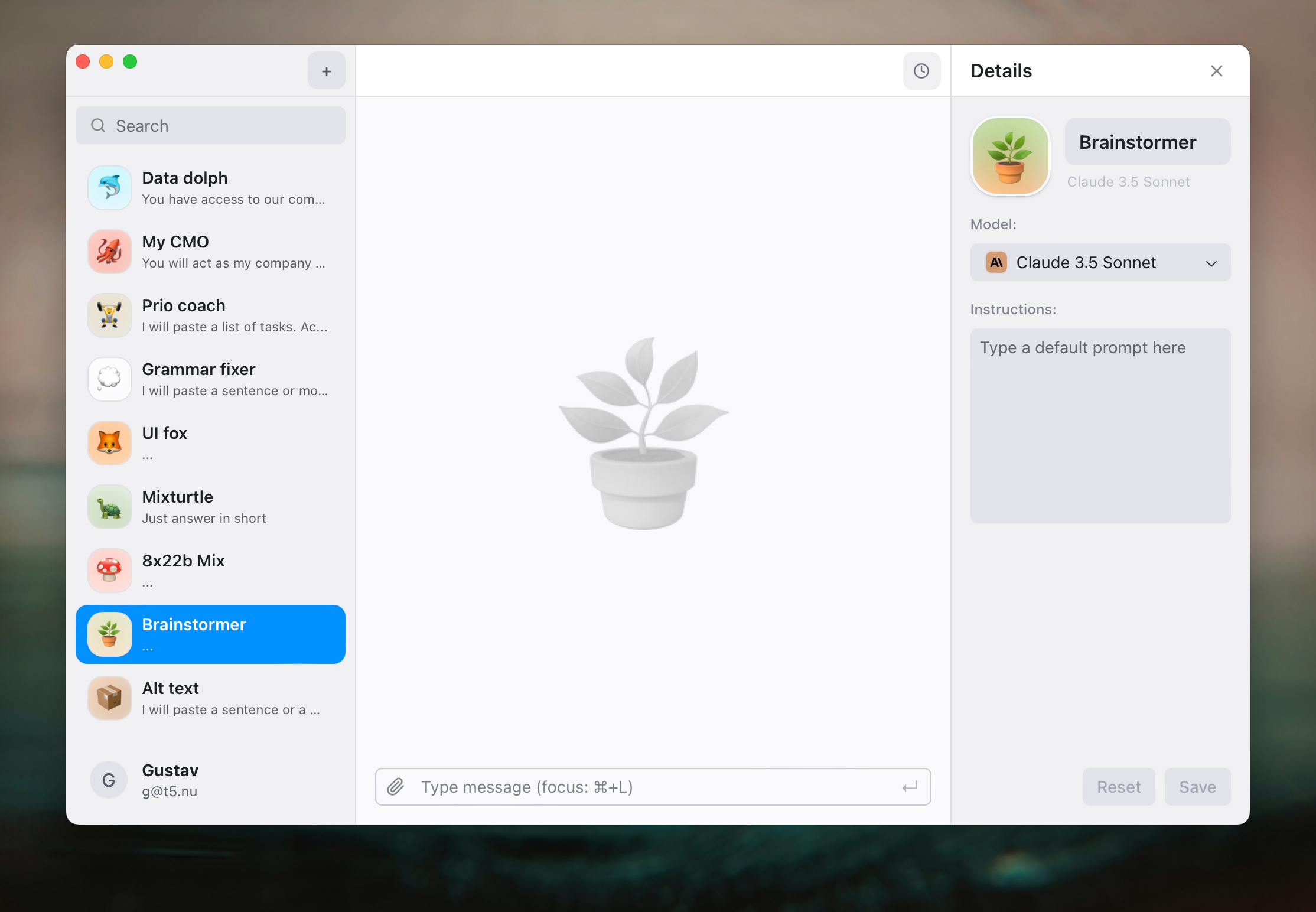This screenshot has height=912, width=1316.
Task: Click the Mixturtle turtle avatar
Action: click(x=110, y=507)
